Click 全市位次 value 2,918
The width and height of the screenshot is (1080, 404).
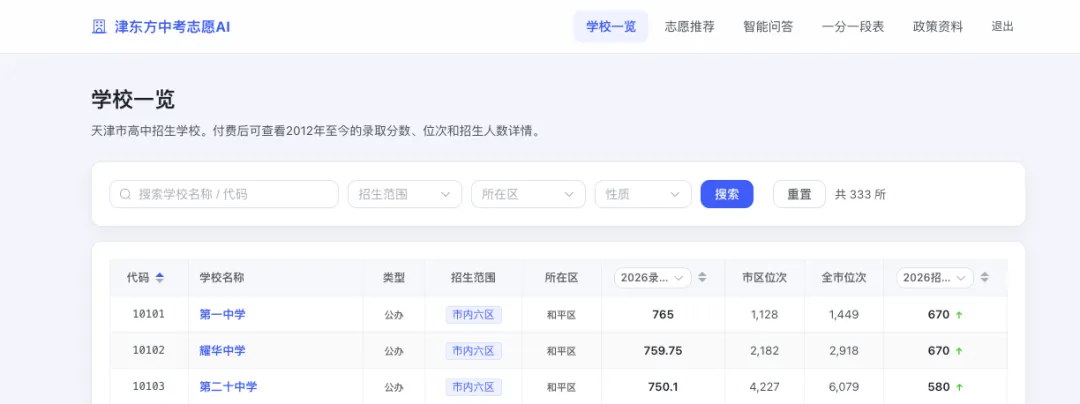click(844, 351)
